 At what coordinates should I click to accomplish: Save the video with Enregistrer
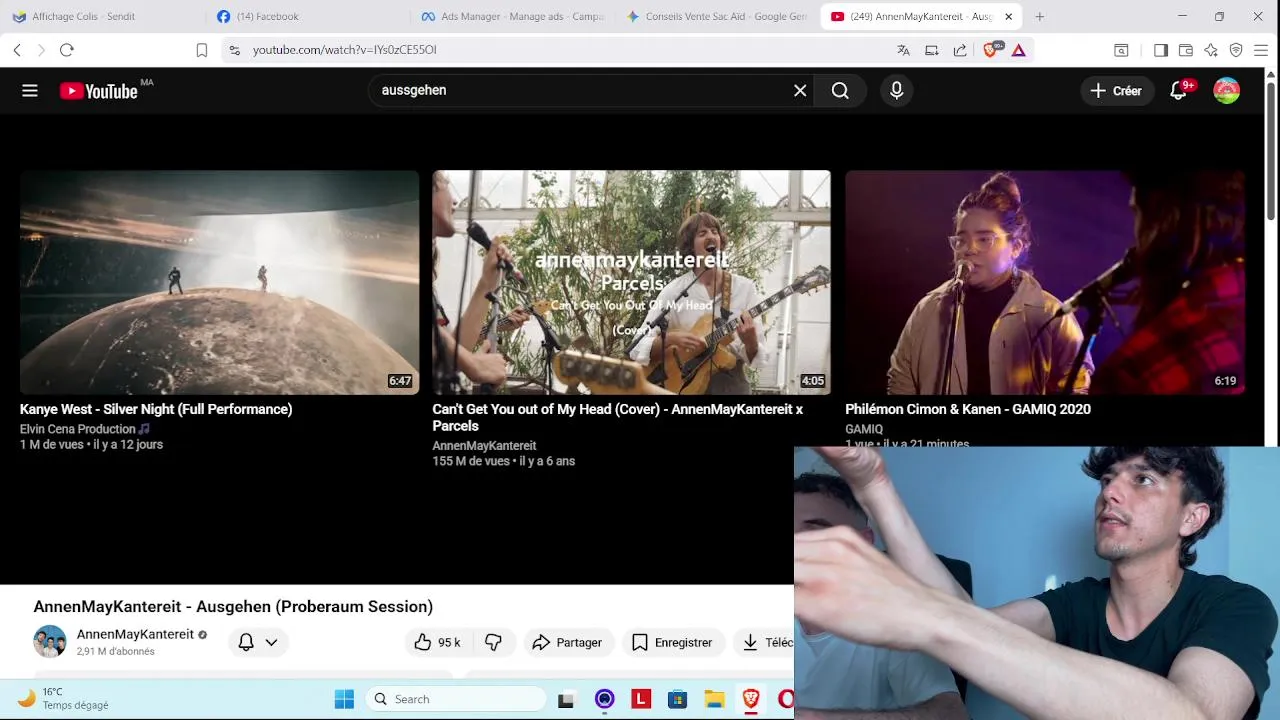(x=672, y=642)
